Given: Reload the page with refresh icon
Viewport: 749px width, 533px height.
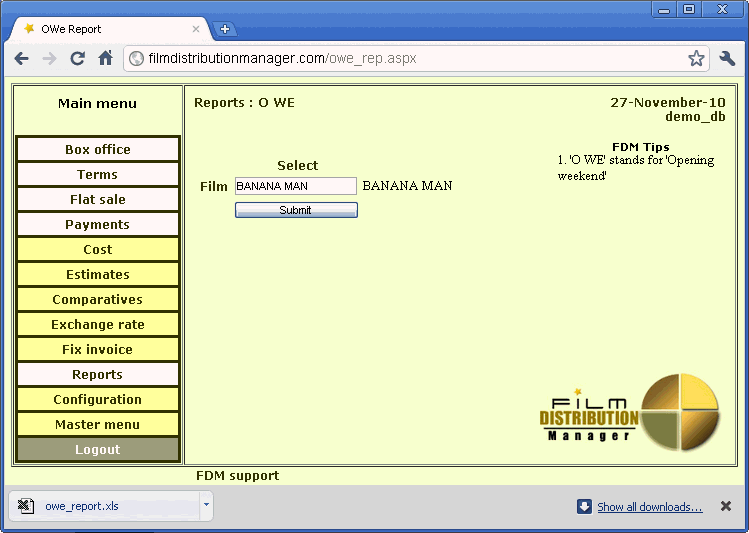Looking at the screenshot, I should (77, 58).
